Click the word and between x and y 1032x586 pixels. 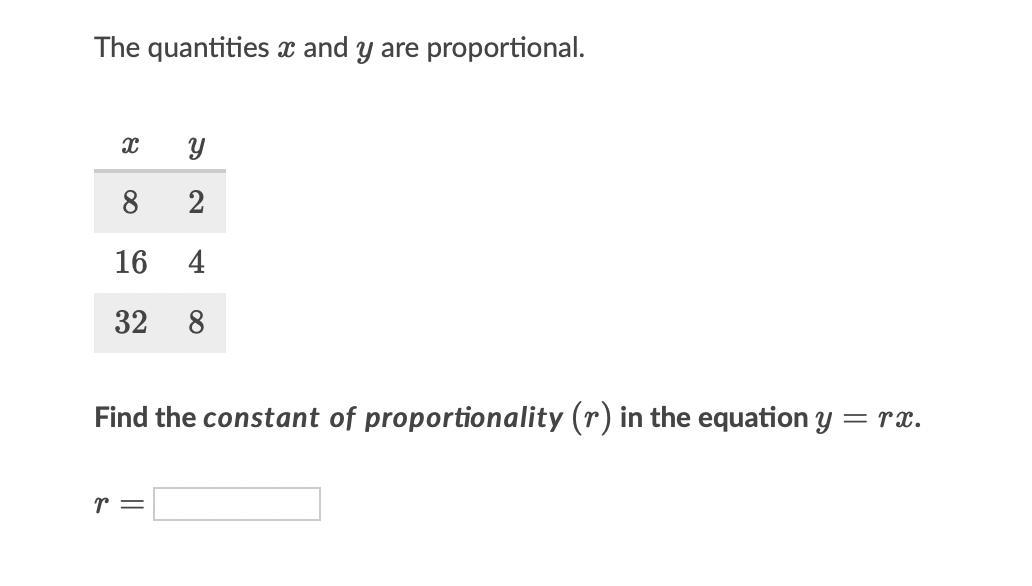click(x=325, y=48)
